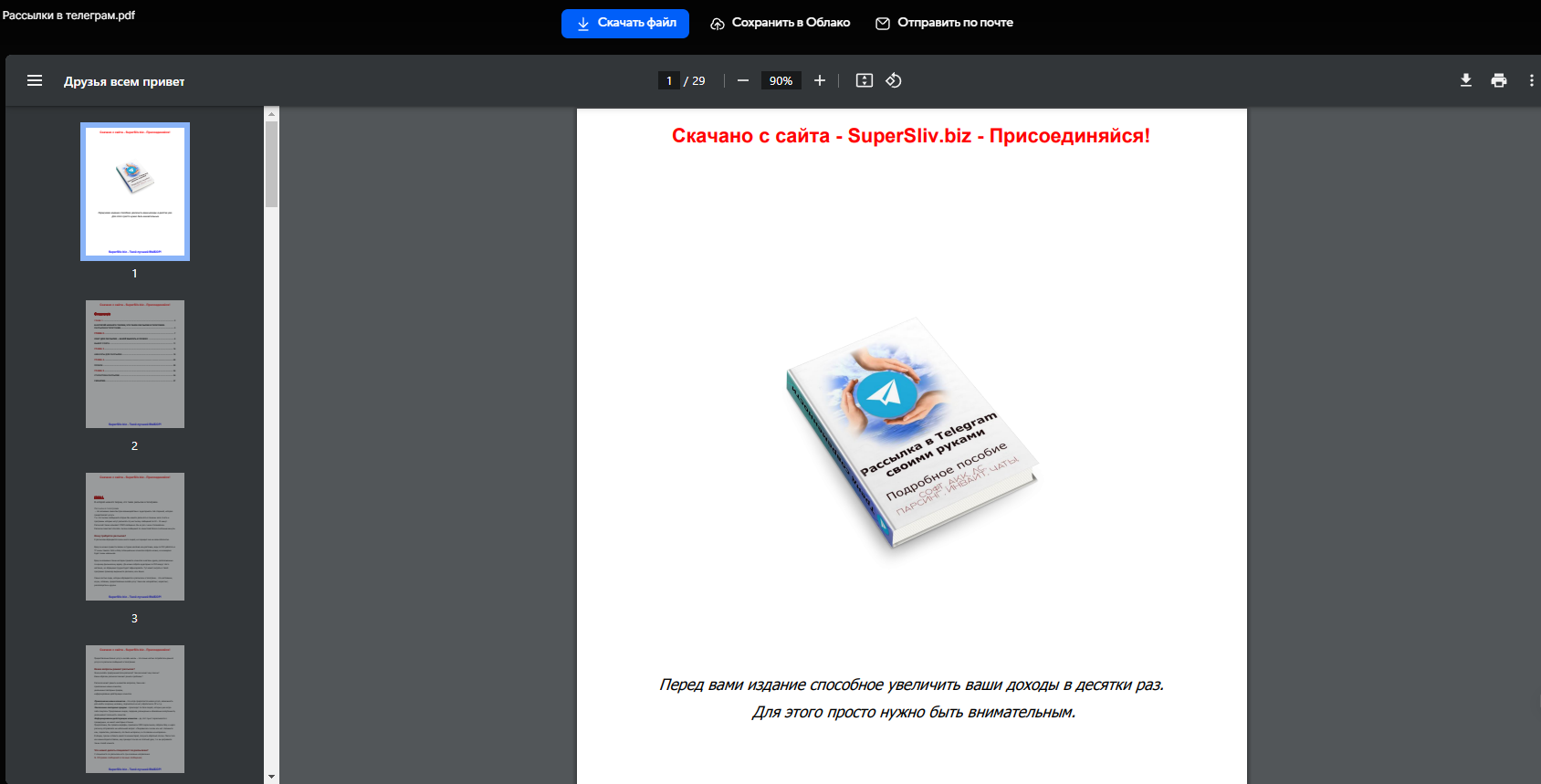
Task: Jump to the page 3 thumbnail
Action: 135,537
